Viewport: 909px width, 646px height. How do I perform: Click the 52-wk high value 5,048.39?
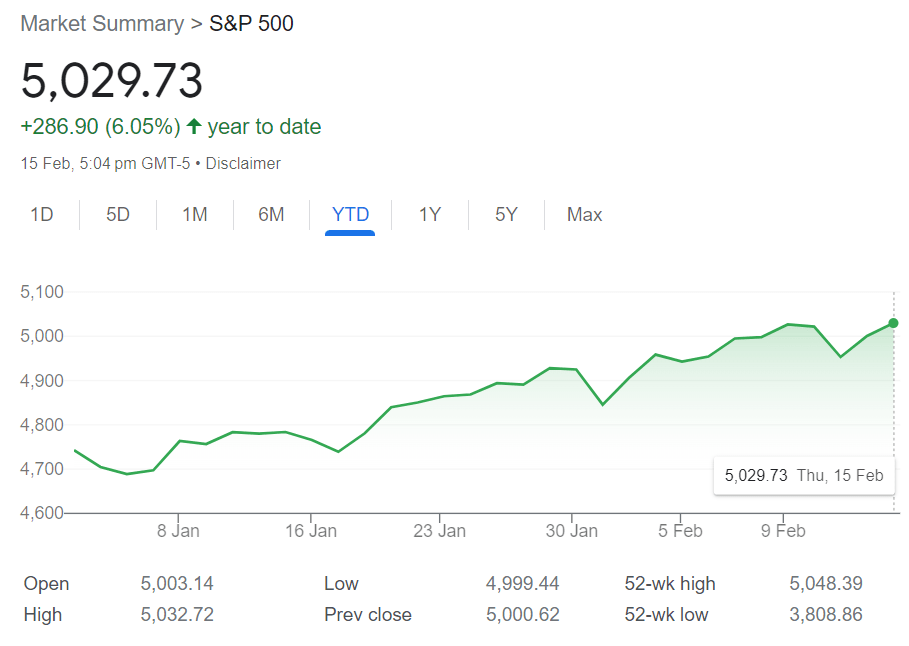tap(825, 583)
